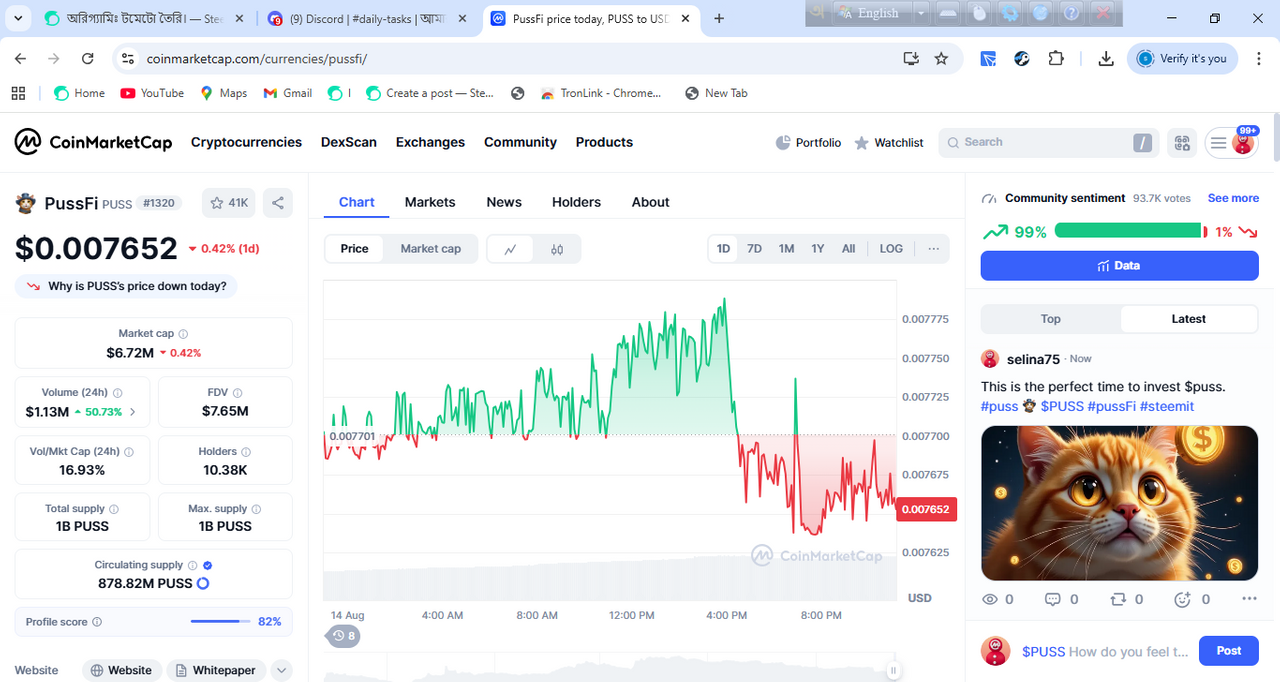Open the QR code scanner icon

point(1182,143)
